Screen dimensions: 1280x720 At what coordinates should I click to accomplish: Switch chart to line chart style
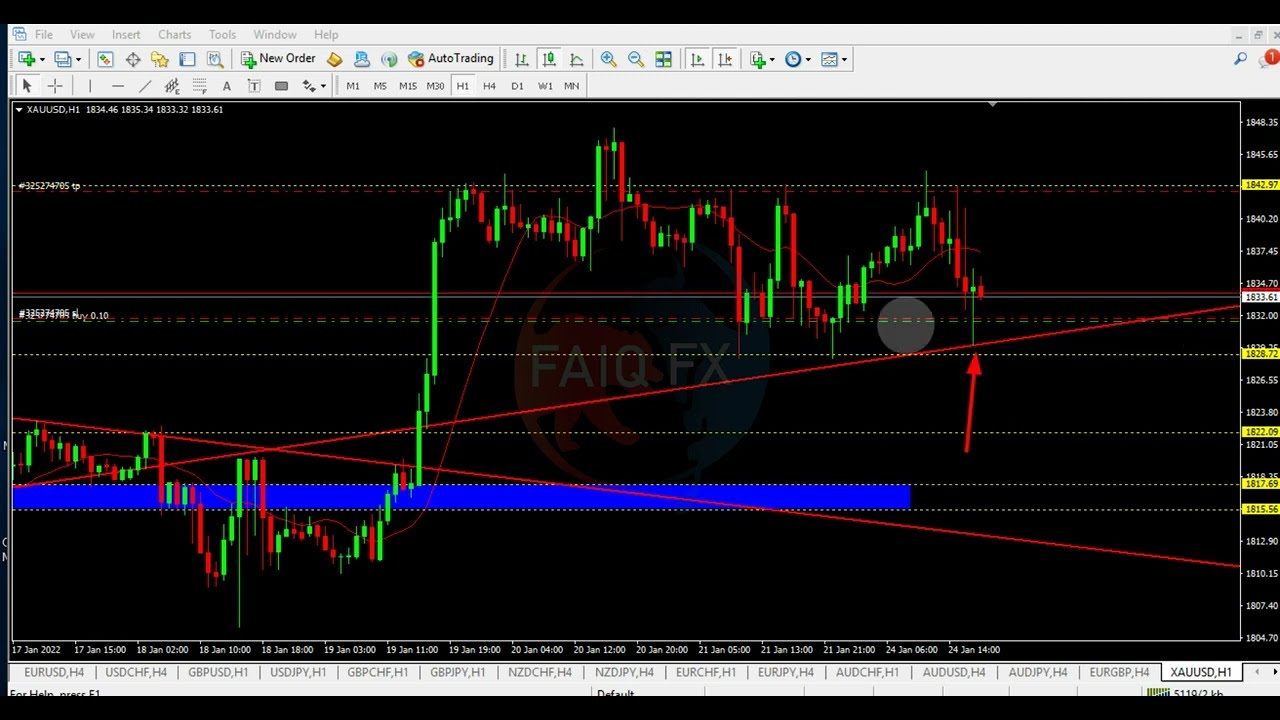pyautogui.click(x=576, y=59)
